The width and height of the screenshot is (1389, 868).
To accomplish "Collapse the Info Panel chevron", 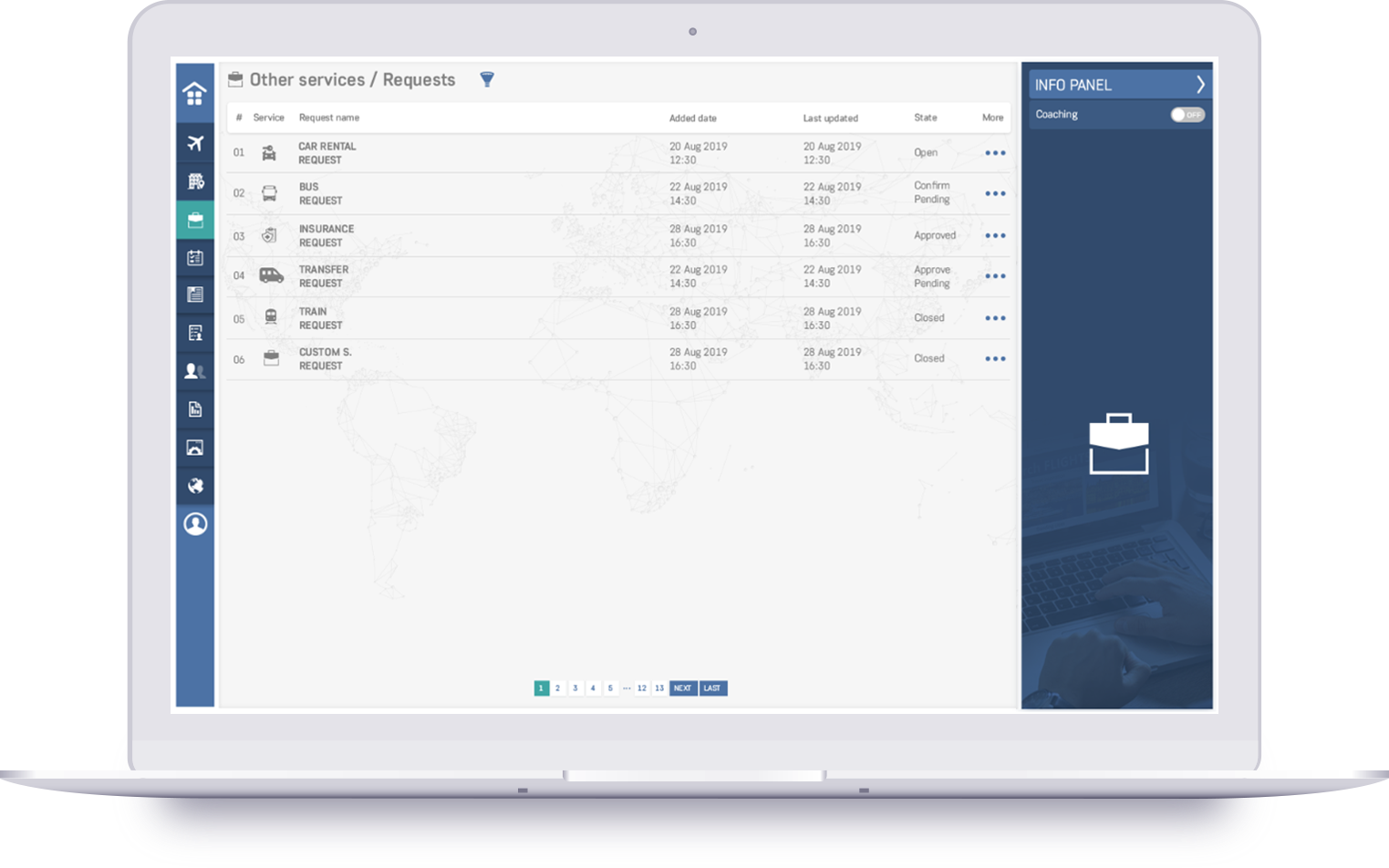I will (x=1200, y=85).
